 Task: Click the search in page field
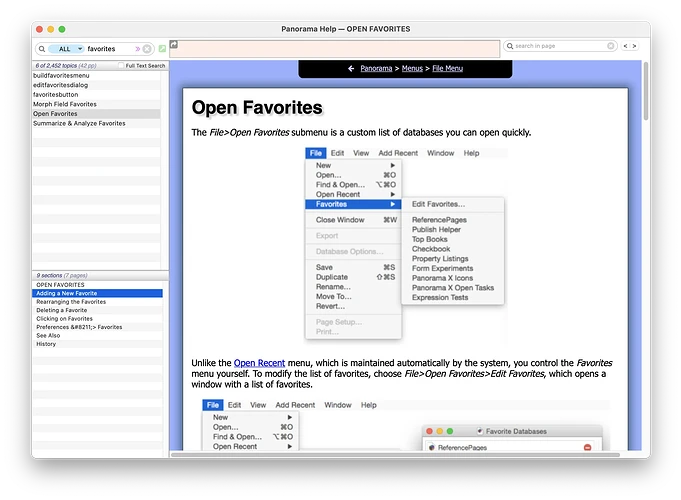[x=560, y=46]
